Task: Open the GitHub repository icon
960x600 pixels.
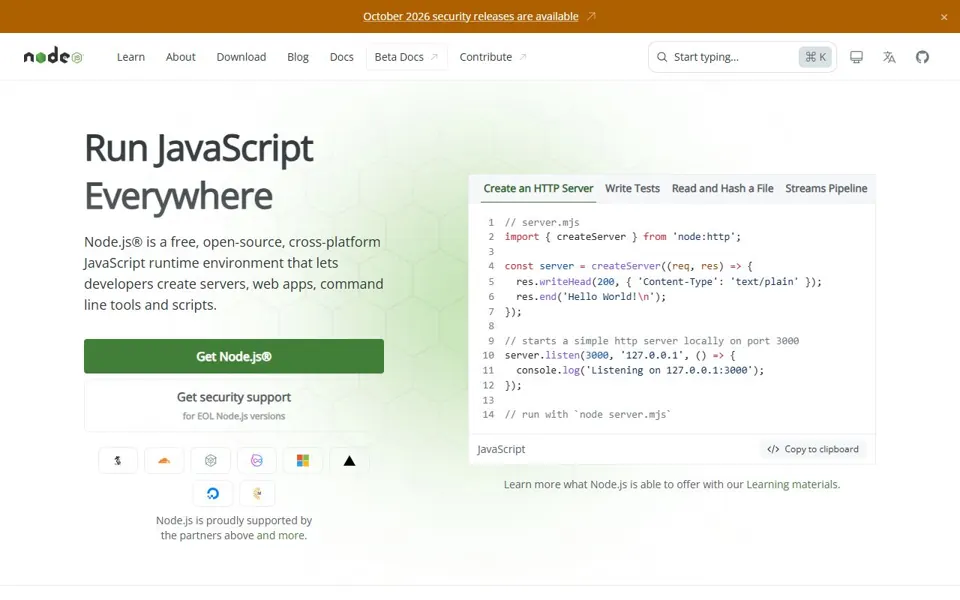Action: (x=922, y=57)
